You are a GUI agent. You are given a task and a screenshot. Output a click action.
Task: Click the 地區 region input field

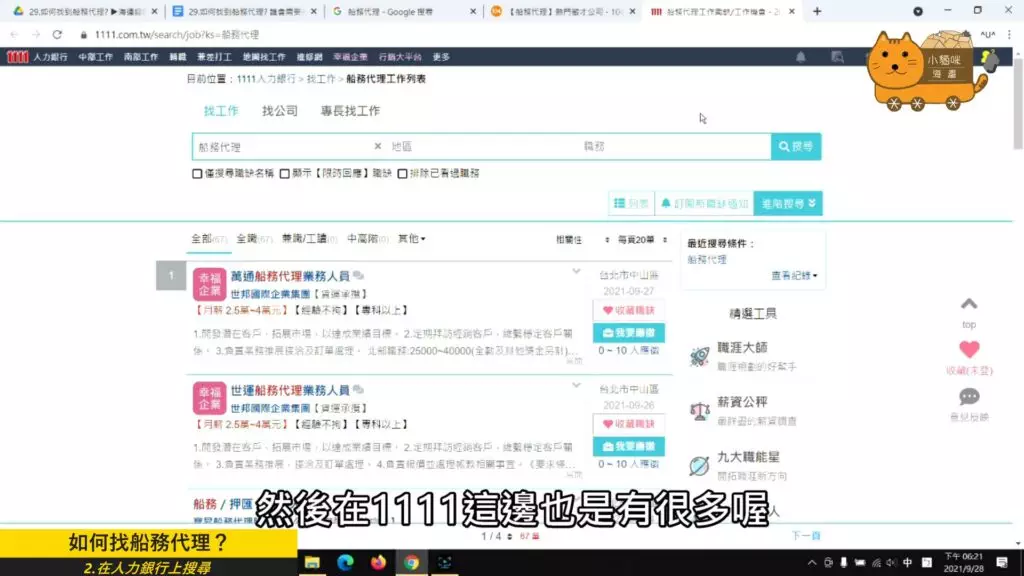[x=482, y=146]
